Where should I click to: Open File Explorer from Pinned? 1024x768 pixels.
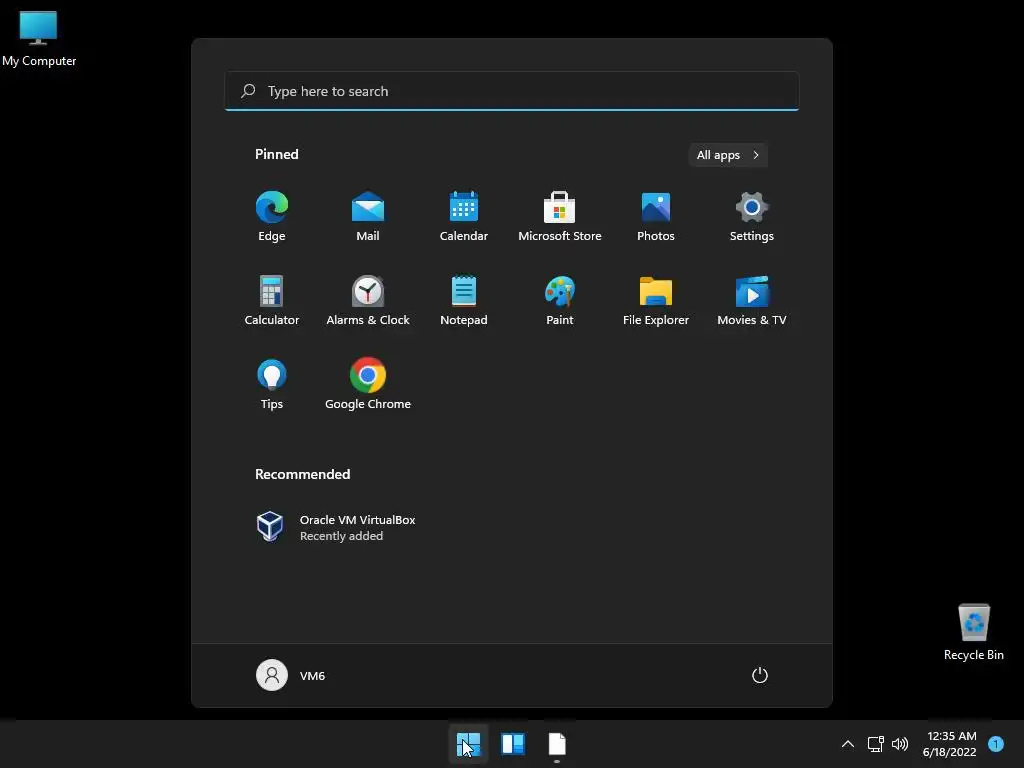[x=656, y=300]
